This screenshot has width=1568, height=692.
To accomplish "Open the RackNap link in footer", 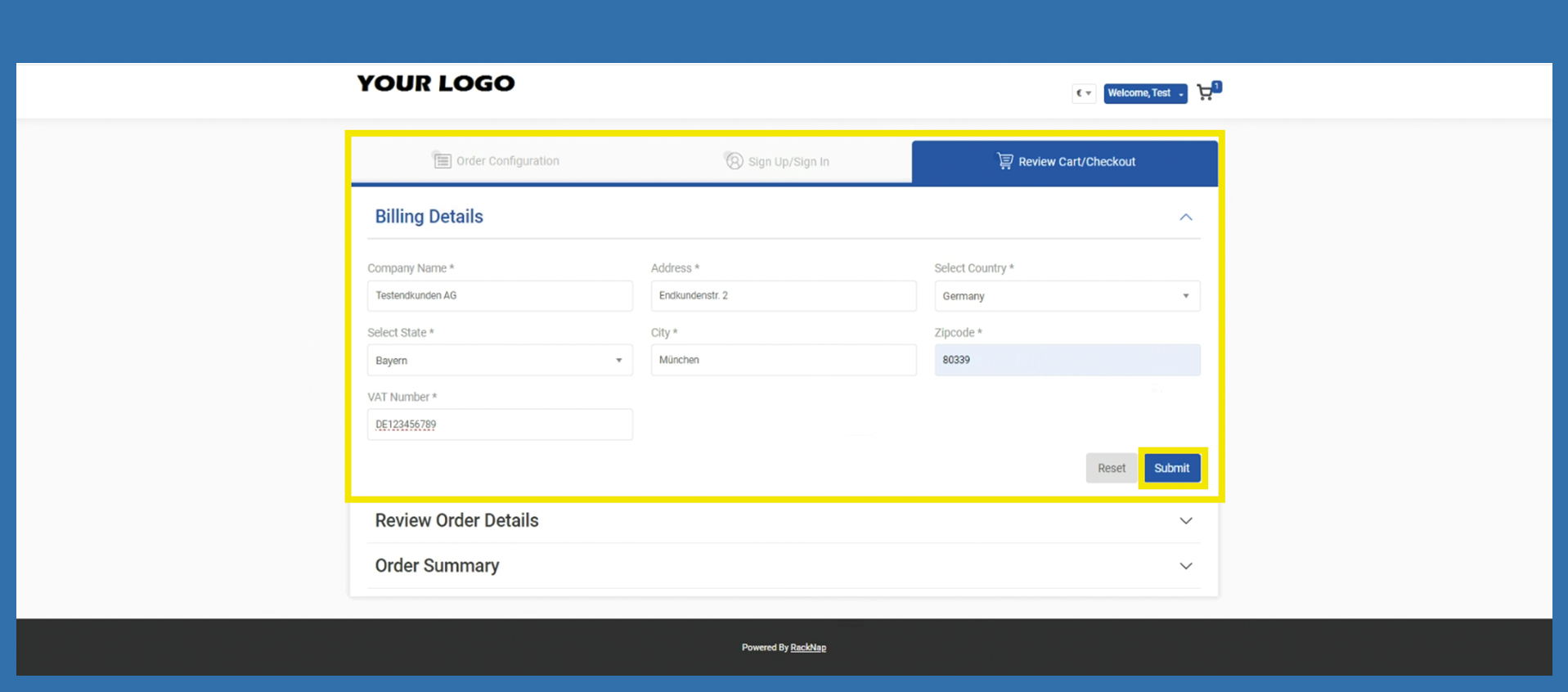I will coord(808,648).
